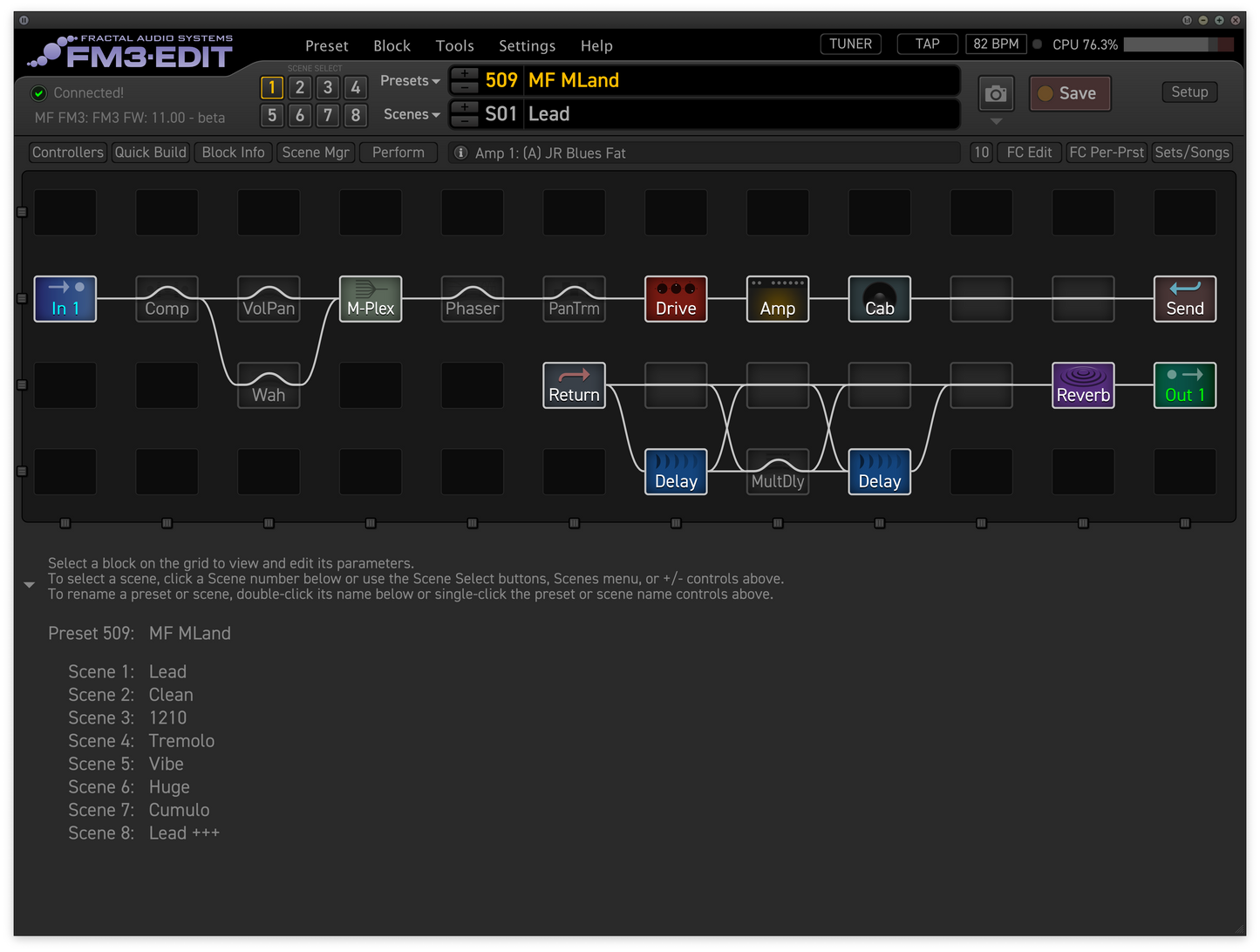Select the purple Reverb block
Image resolution: width=1260 pixels, height=952 pixels.
1083,385
